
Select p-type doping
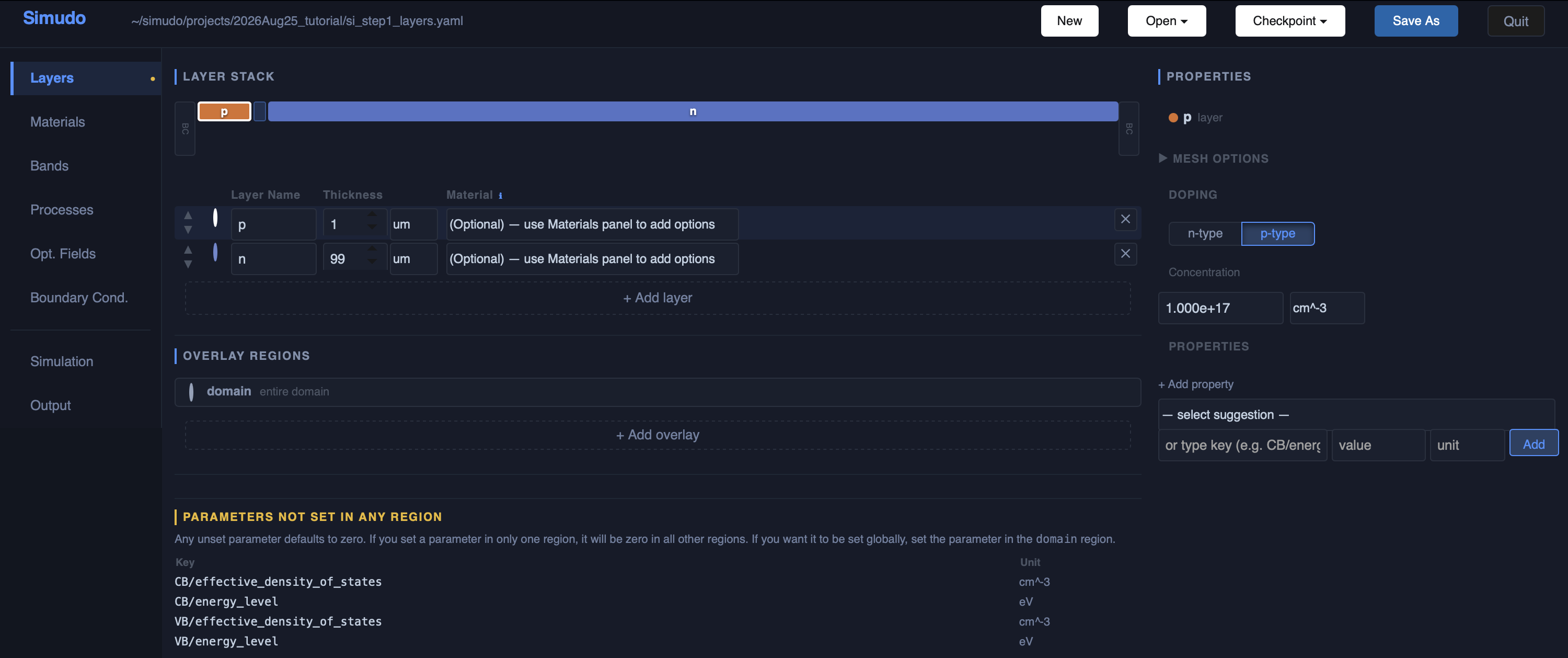tap(1277, 233)
